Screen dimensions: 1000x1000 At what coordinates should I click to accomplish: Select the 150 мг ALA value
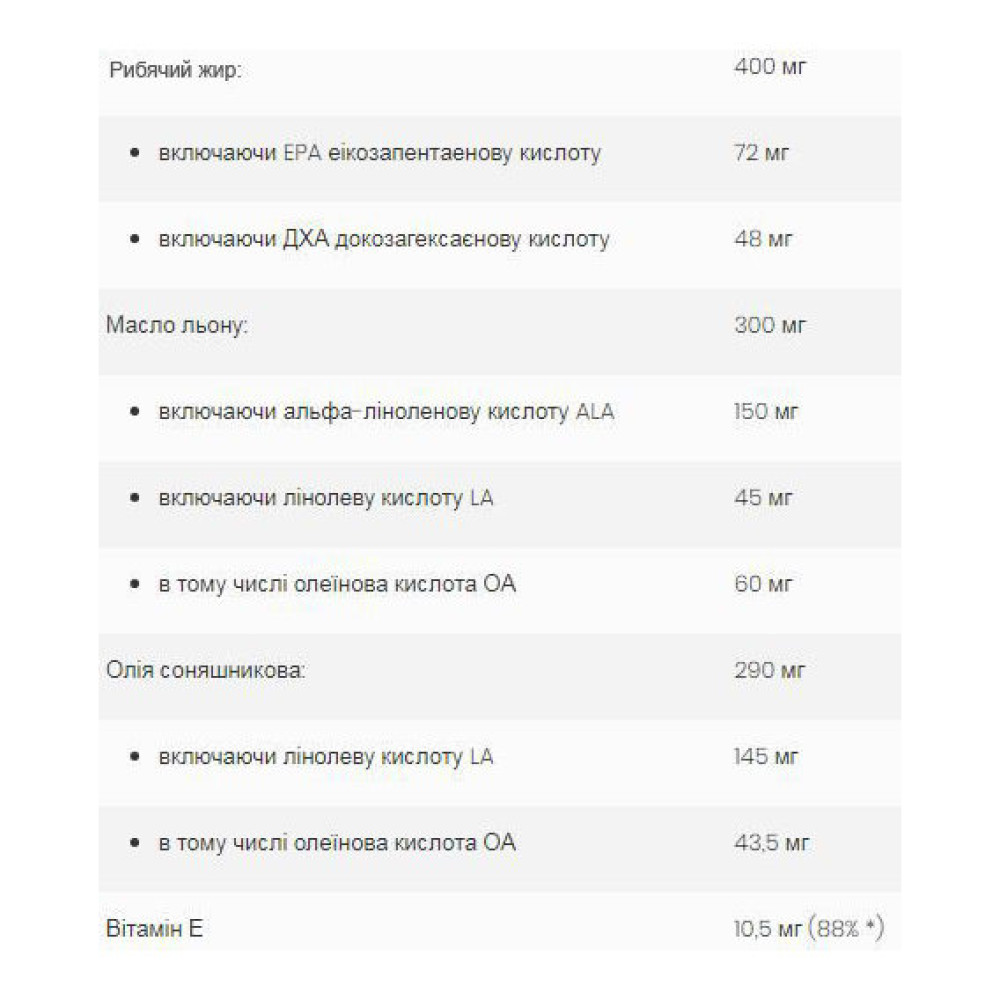pyautogui.click(x=765, y=411)
